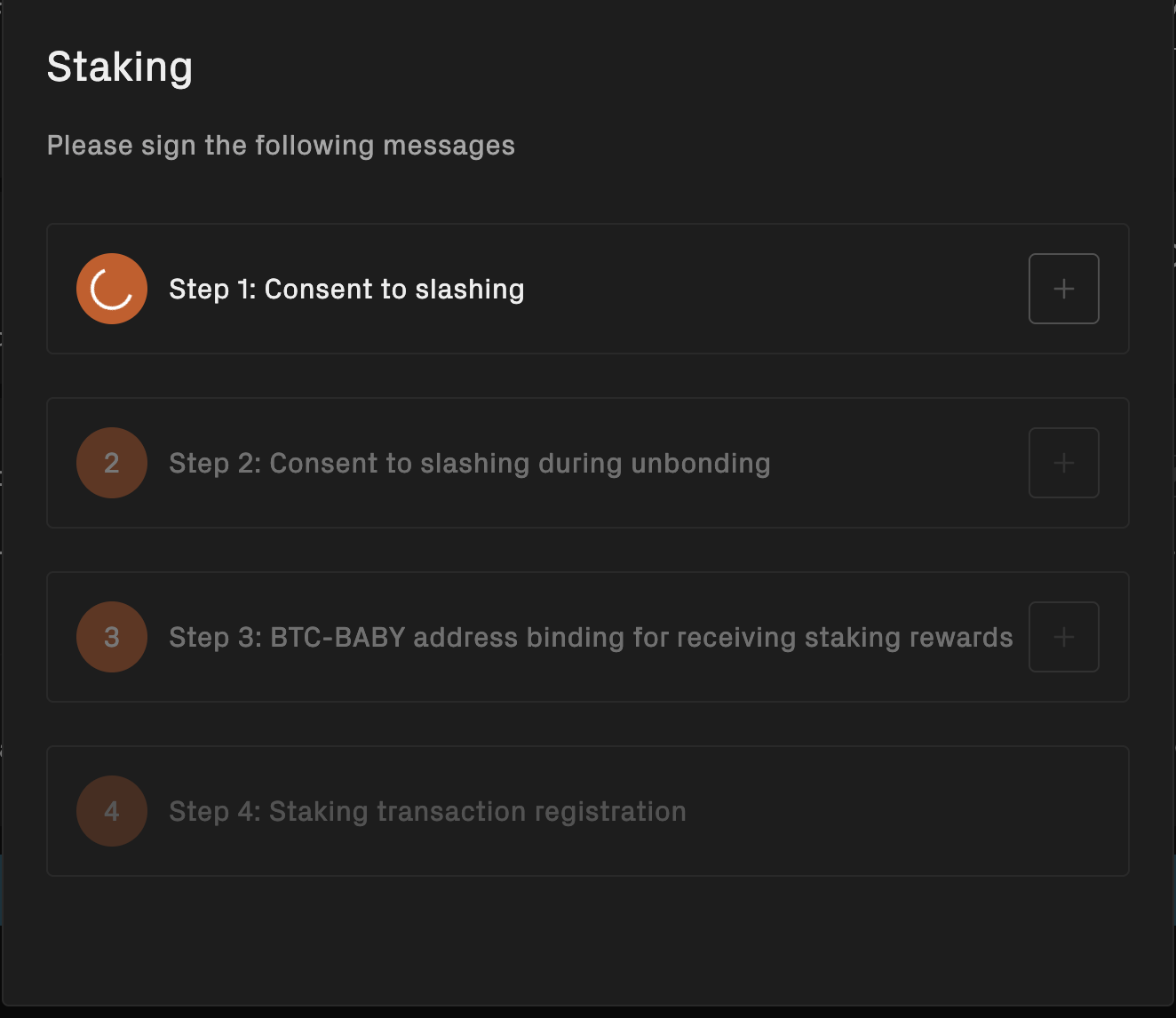This screenshot has height=1018, width=1176.
Task: Click the Step 2 consent during unbonding card
Action: coord(588,463)
